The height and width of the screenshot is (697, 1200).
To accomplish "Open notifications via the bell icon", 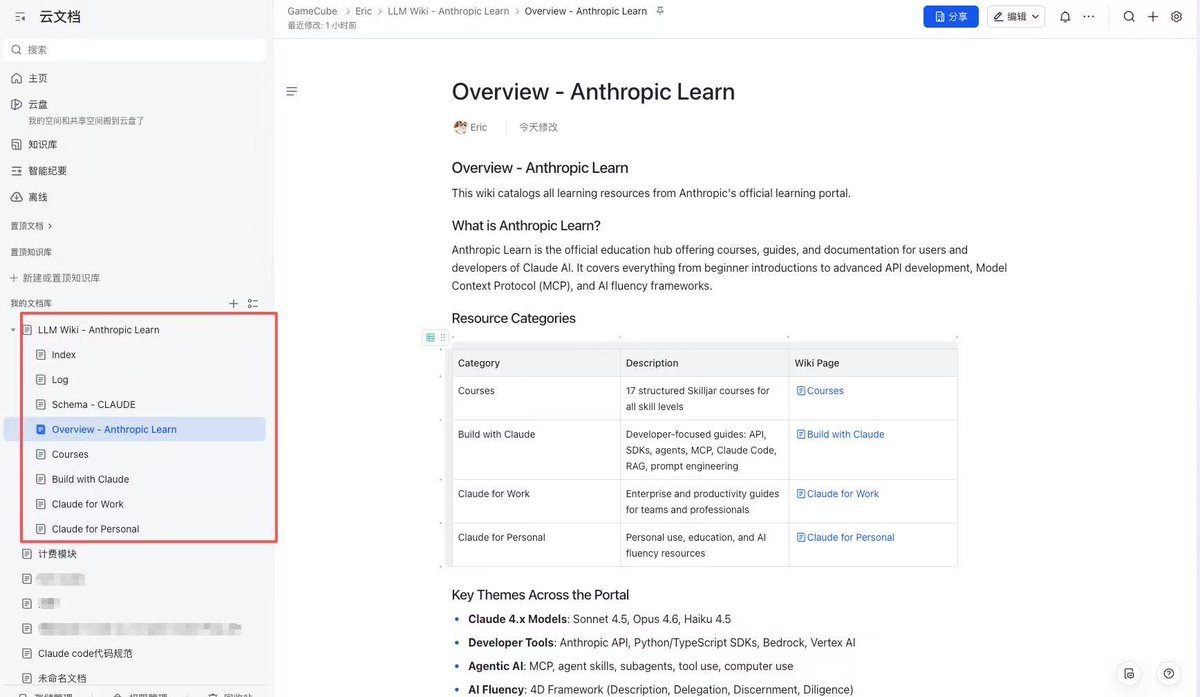I will [x=1065, y=17].
